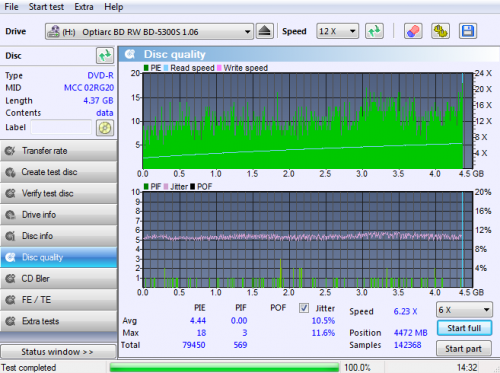
Task: Open the CD Bler test
Action: 59,279
